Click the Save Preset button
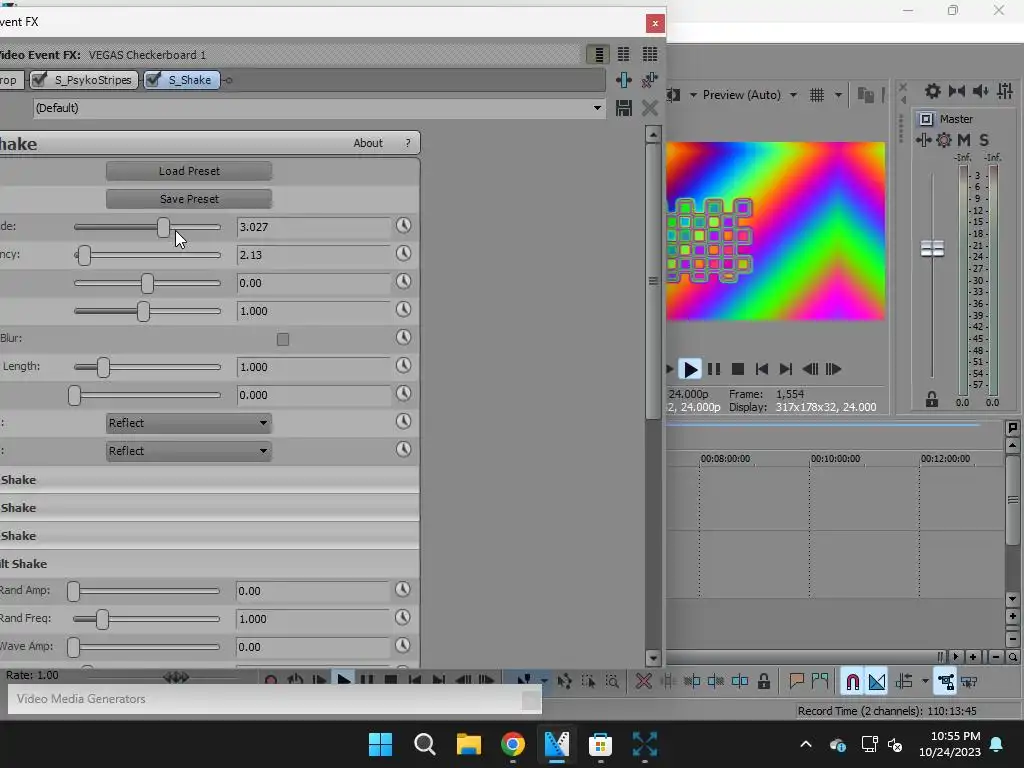The width and height of the screenshot is (1024, 768). 189,199
